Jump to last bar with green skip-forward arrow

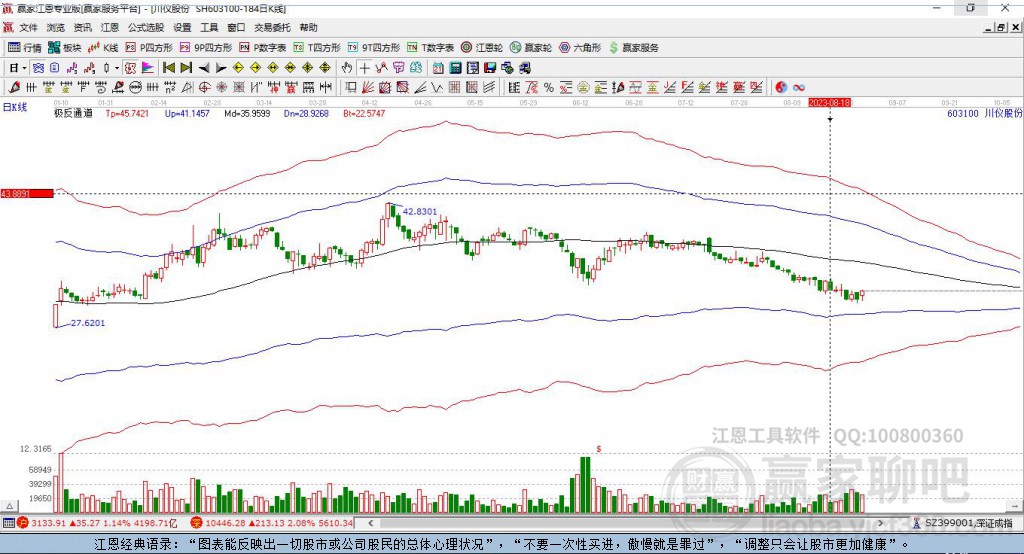[x=186, y=68]
